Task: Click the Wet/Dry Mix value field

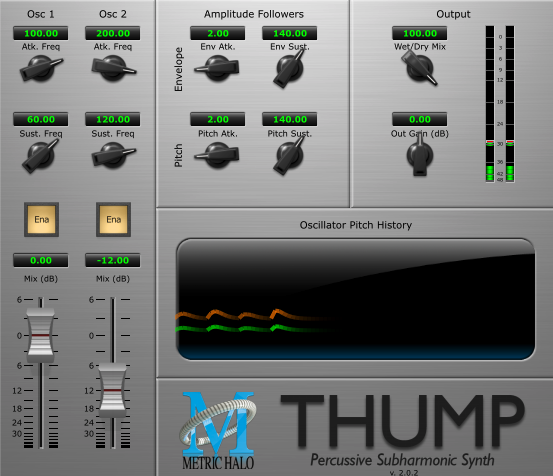Action: 420,33
